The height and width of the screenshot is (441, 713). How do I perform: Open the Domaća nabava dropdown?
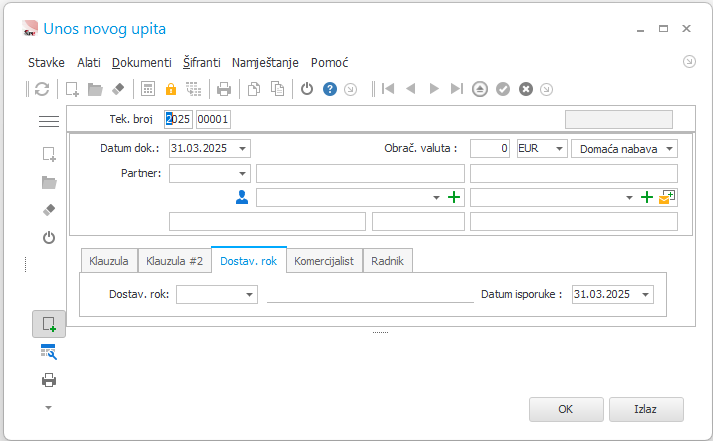tap(669, 149)
